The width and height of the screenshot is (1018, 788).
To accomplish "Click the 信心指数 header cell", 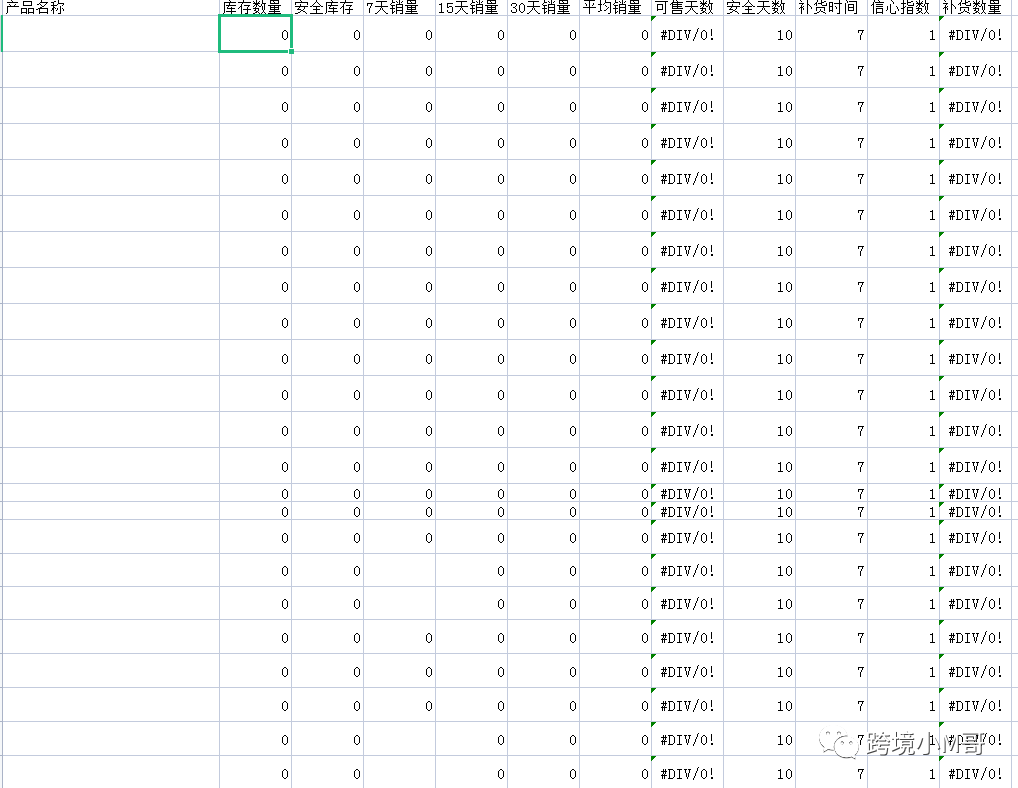I will point(903,8).
